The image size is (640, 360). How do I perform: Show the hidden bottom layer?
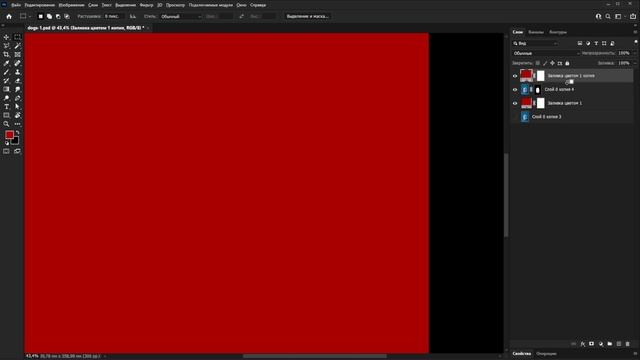pos(515,117)
